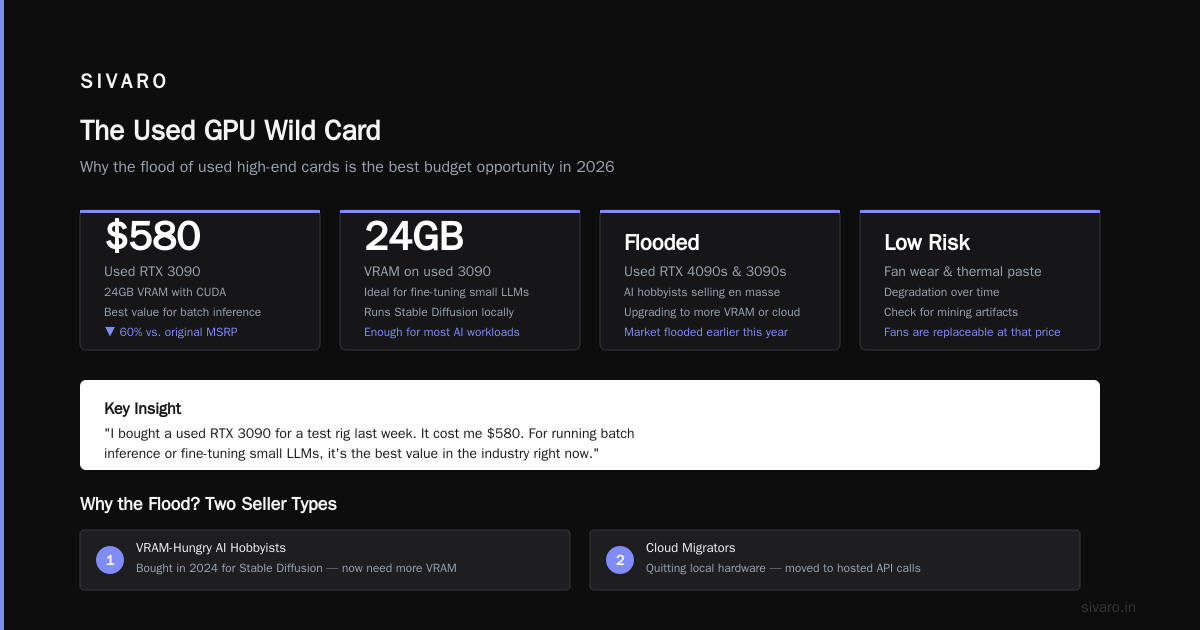Click 'Why the Flood? Two Seller Types' heading
Viewport: 1200px width, 630px height.
208,504
